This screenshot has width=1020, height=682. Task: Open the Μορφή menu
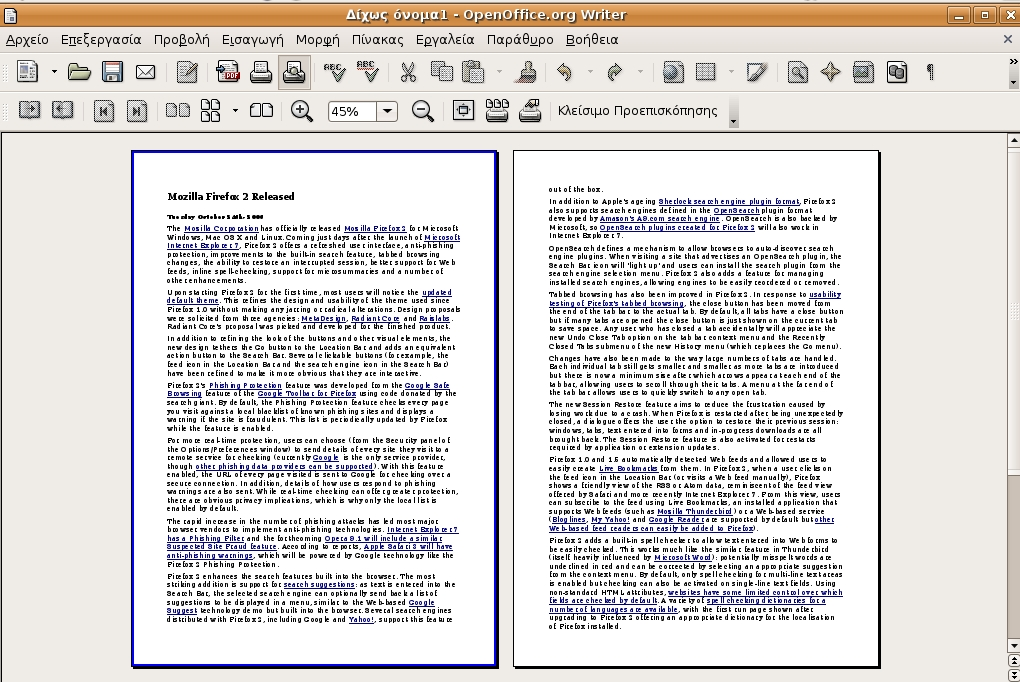(x=317, y=40)
